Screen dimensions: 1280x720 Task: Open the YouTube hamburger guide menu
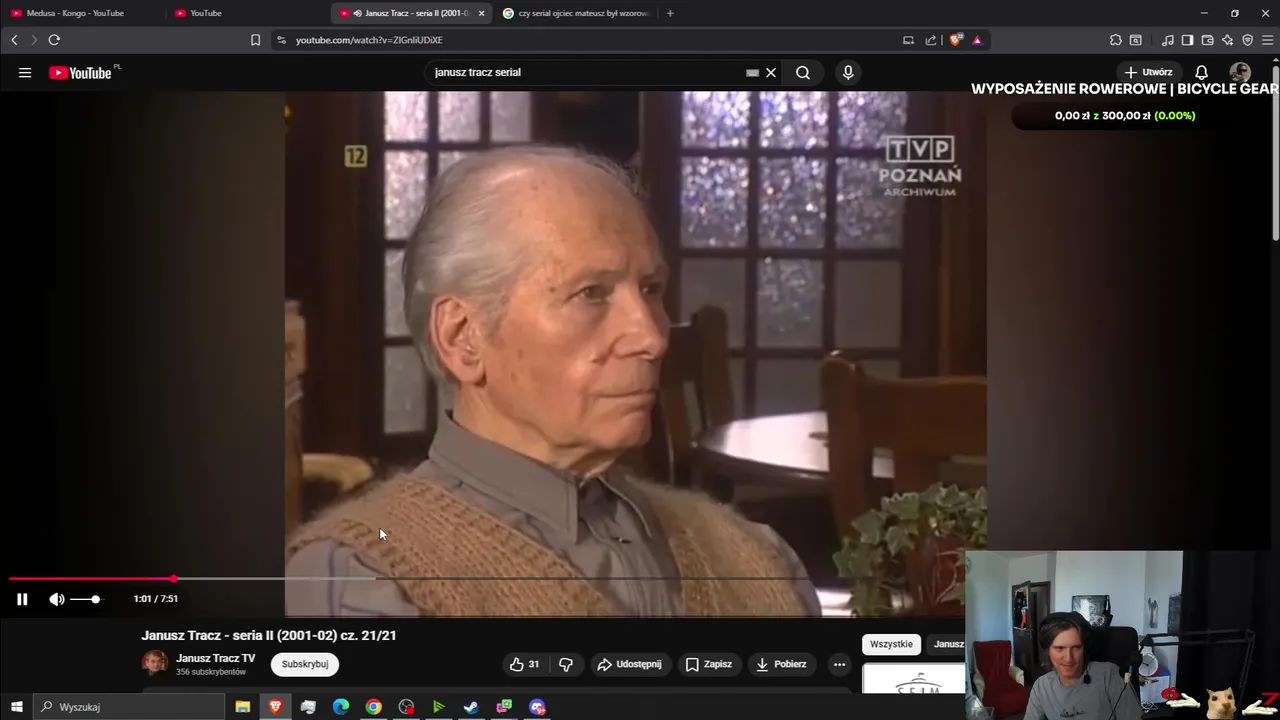pos(25,72)
